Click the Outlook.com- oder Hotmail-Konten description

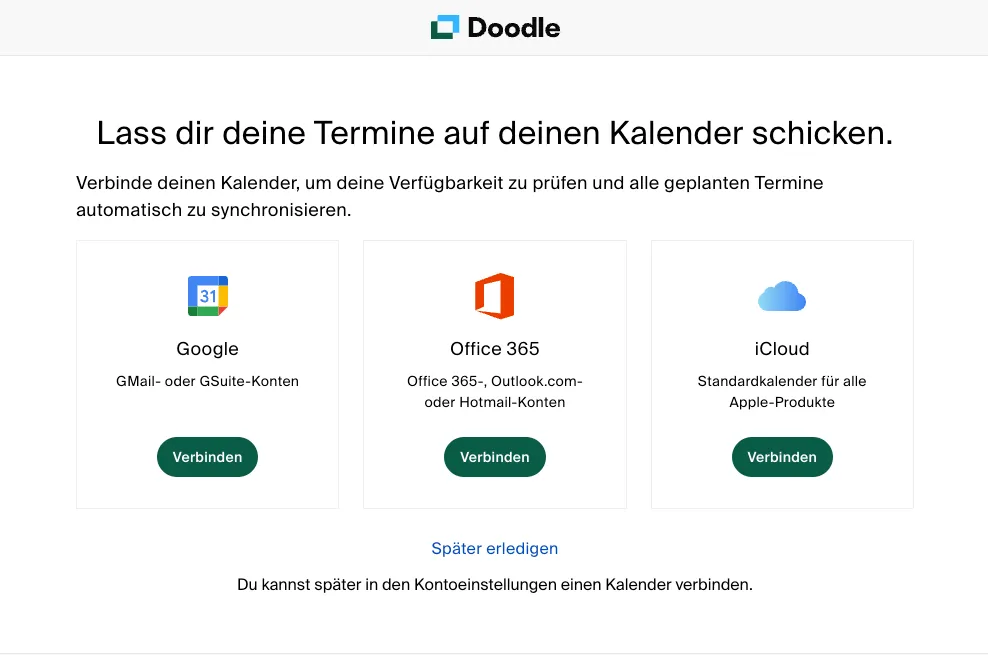tap(494, 392)
